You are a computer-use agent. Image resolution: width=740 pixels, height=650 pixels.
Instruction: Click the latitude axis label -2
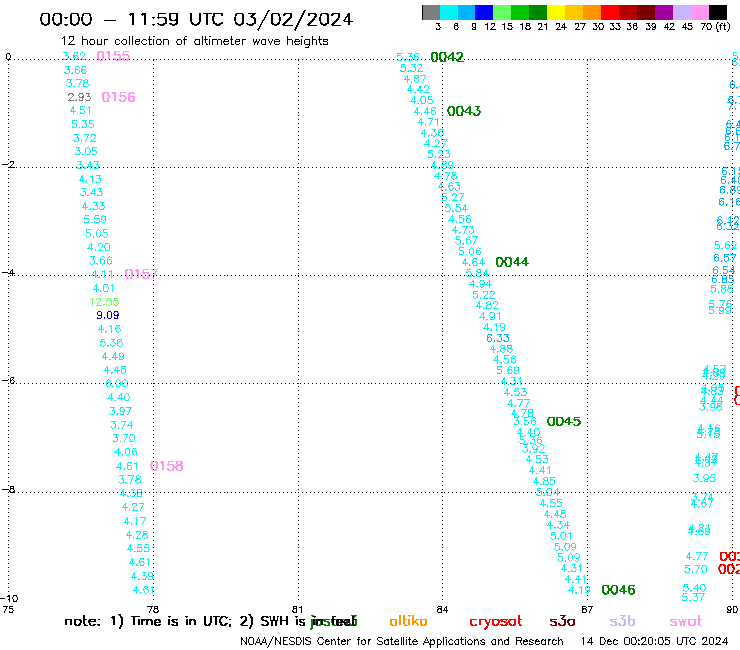(x=8, y=165)
